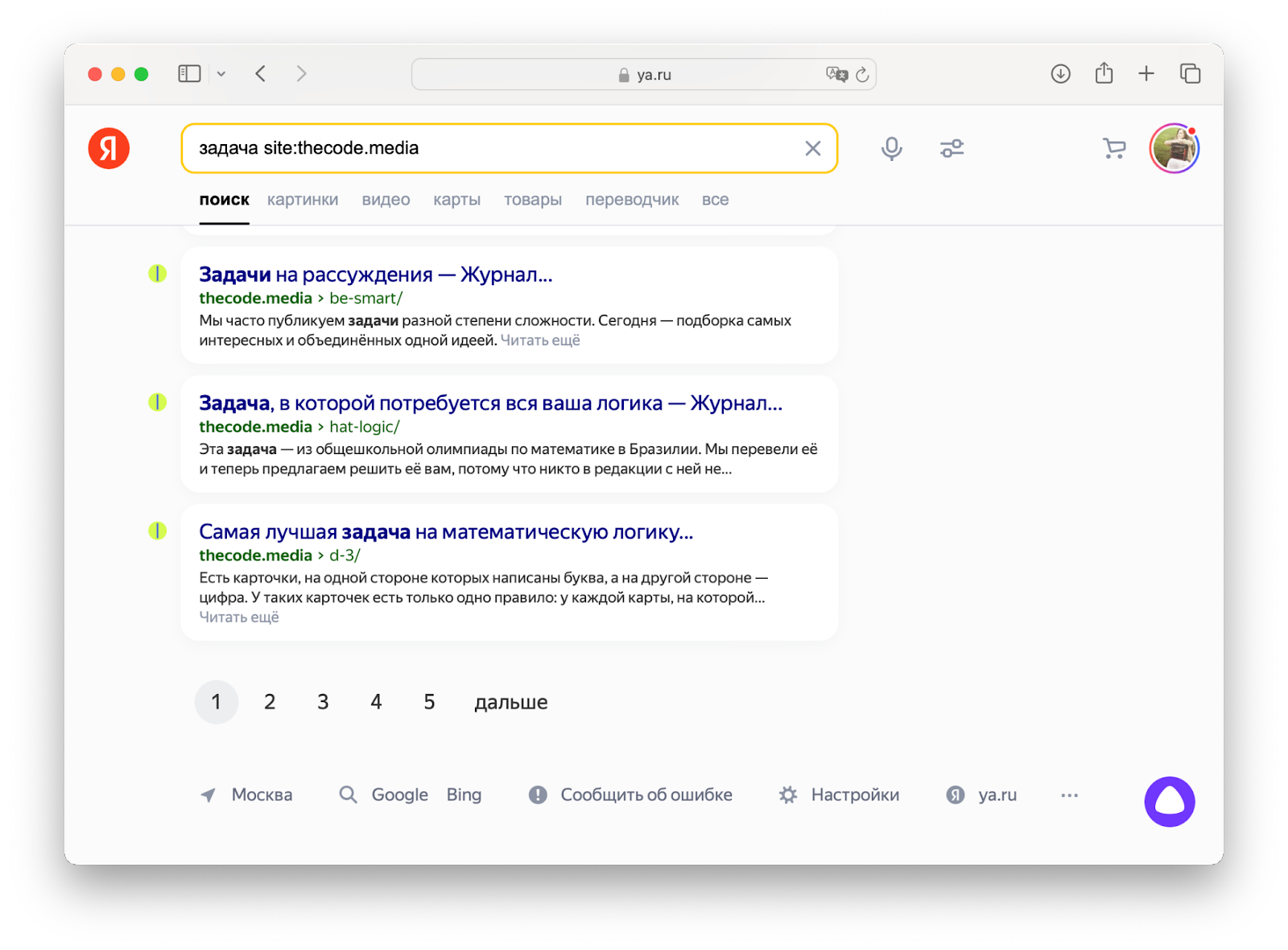
Task: Open page translation icon in the address bar
Action: [835, 74]
